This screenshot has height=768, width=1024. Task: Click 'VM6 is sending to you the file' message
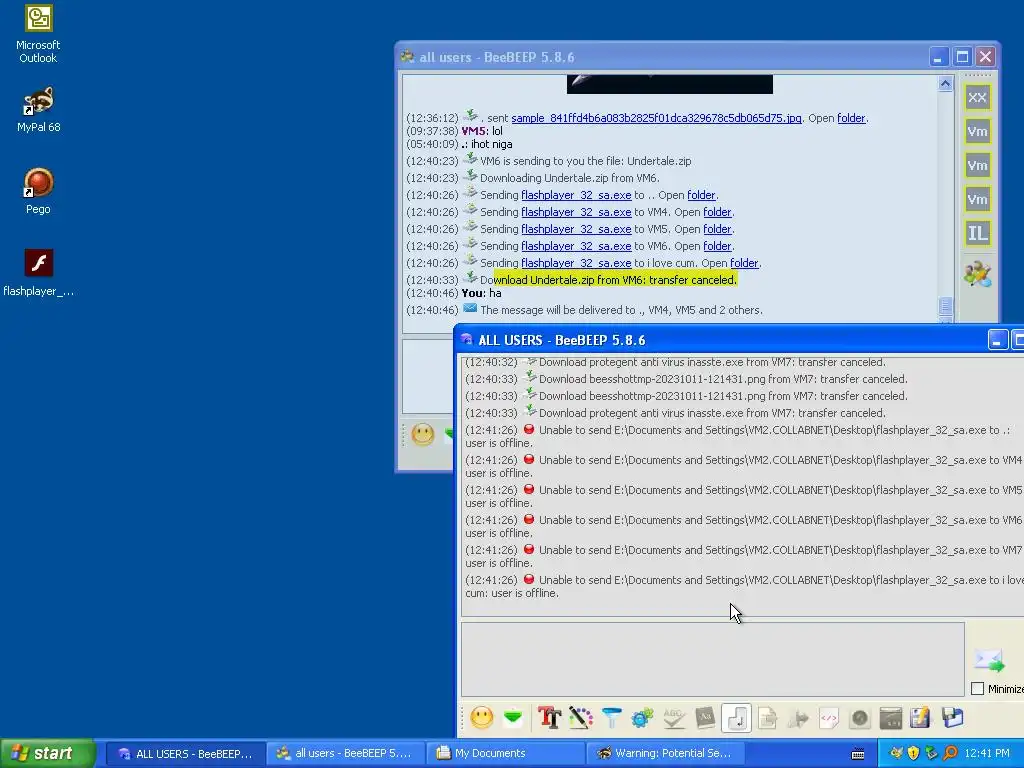(x=585, y=161)
